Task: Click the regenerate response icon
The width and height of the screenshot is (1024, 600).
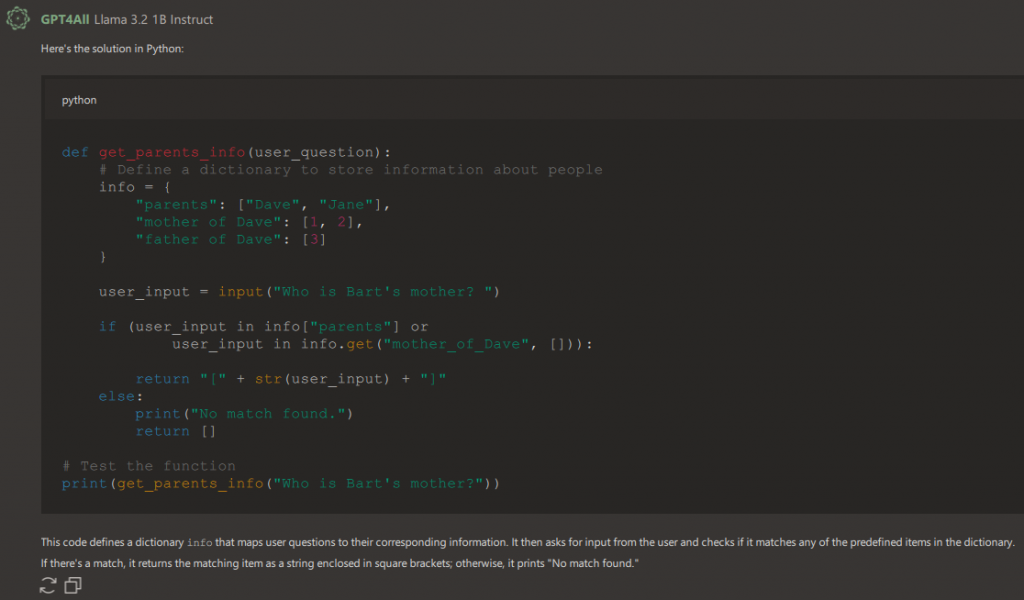Action: pos(48,586)
